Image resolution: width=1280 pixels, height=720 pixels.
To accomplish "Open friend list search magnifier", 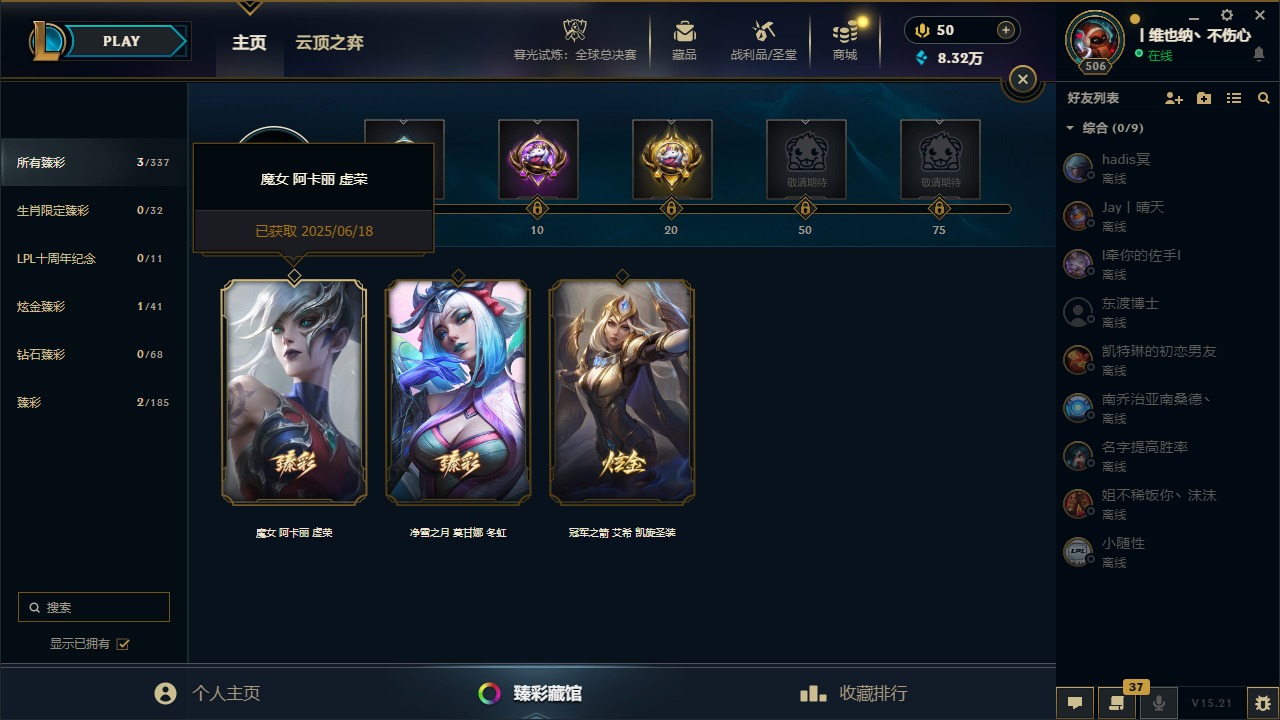I will click(1264, 98).
